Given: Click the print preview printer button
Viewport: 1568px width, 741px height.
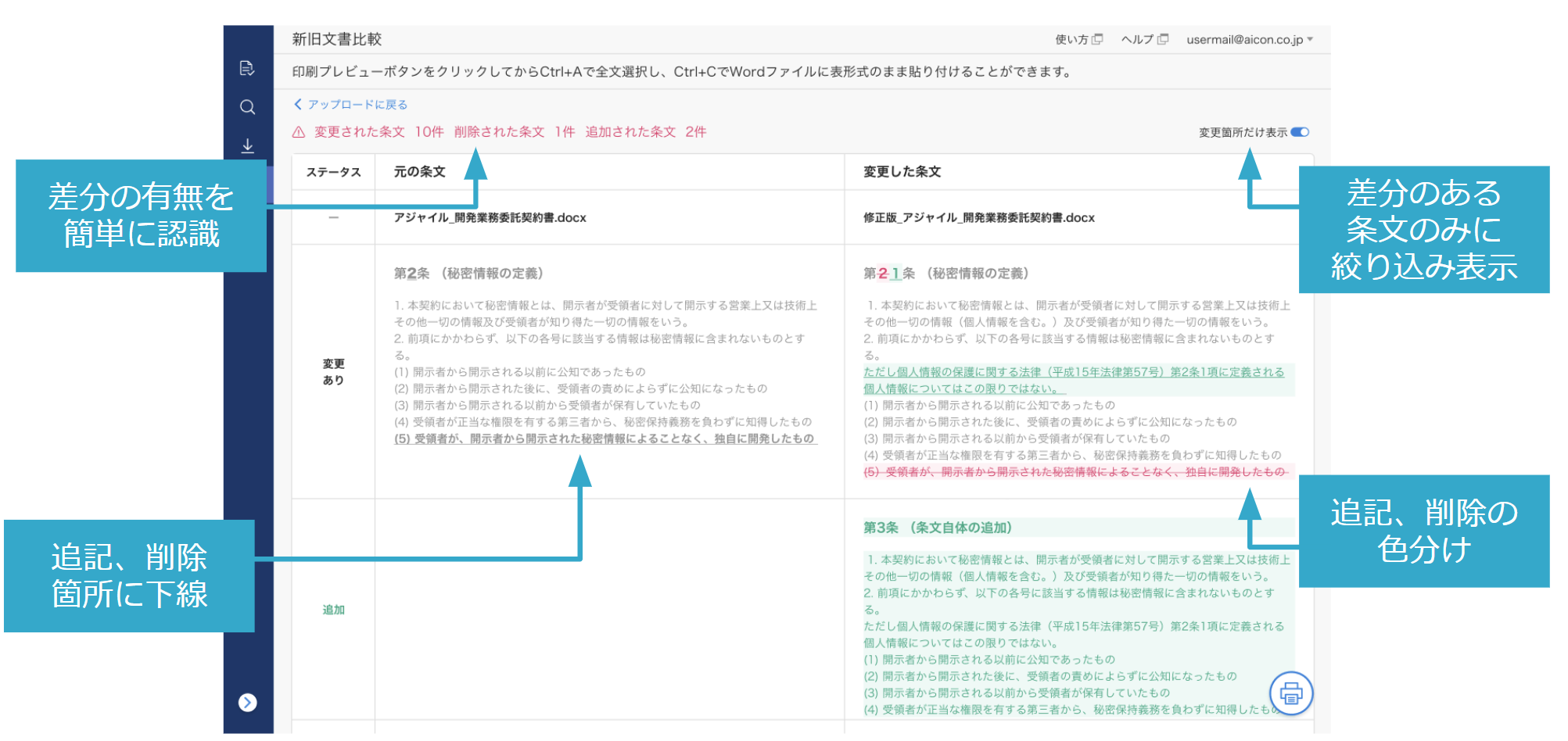Looking at the screenshot, I should point(1290,693).
